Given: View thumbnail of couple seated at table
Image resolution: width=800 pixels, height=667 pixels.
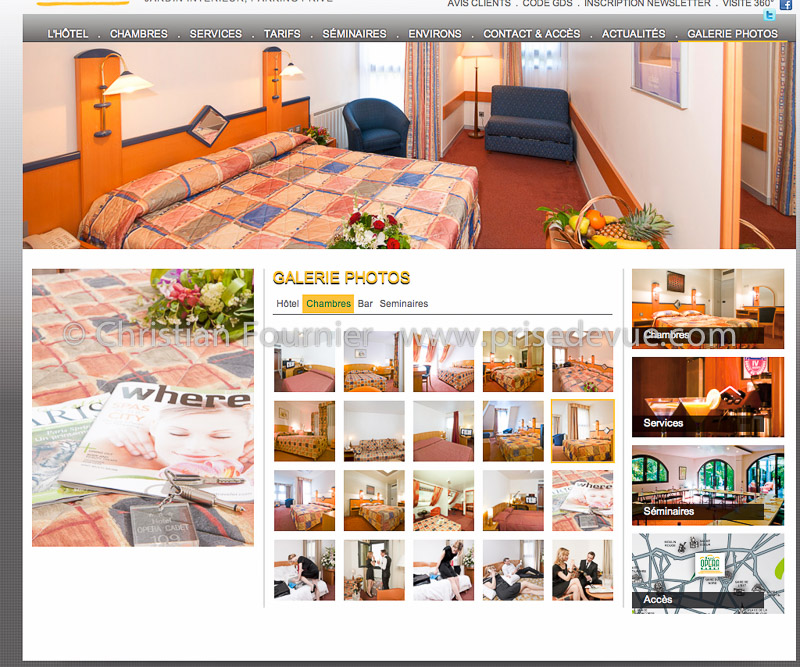Looking at the screenshot, I should (x=583, y=570).
